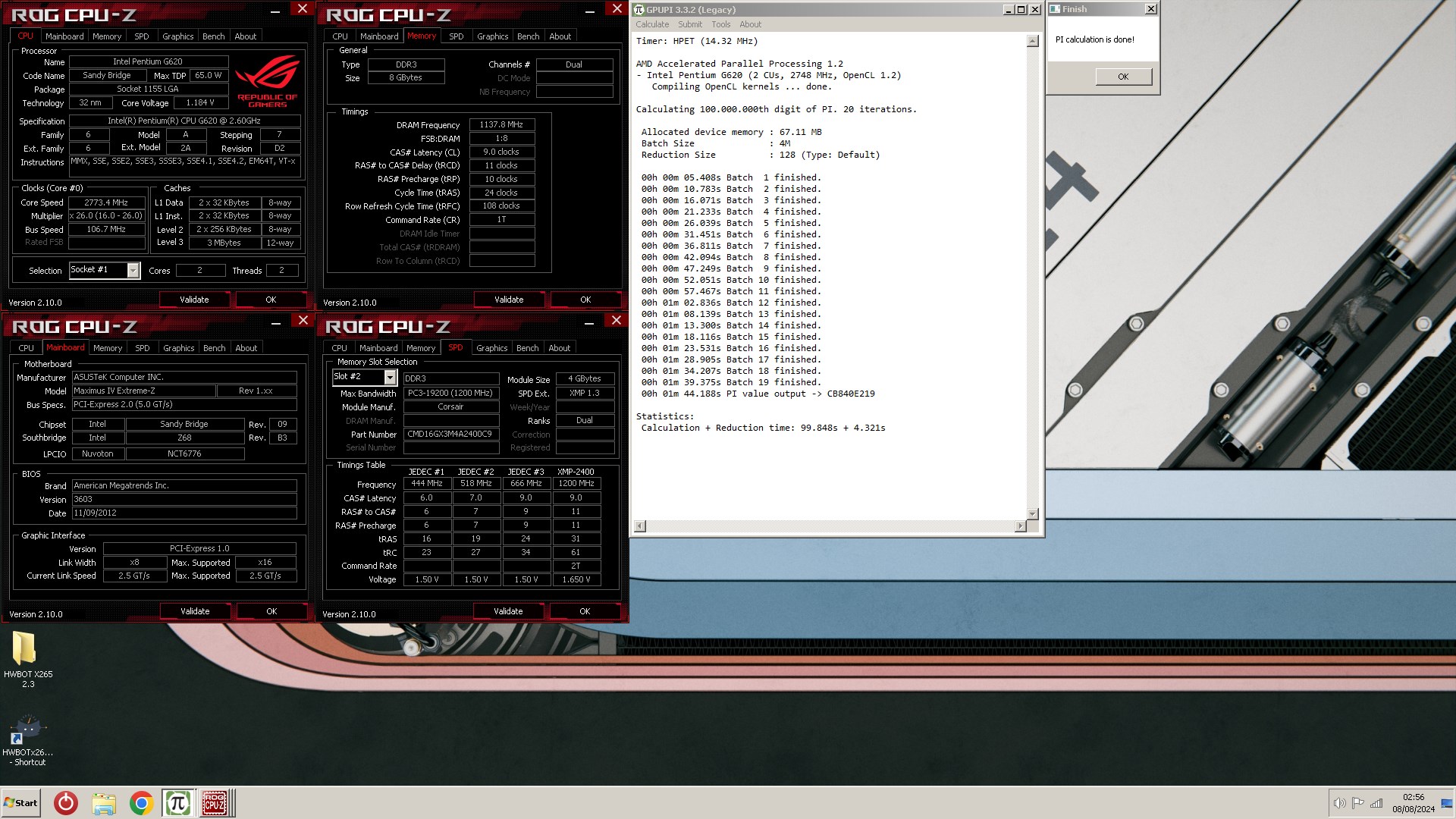Click the XMP-2400 frequency 1200 MHz cell
Screen dimensions: 1456x819
pyautogui.click(x=576, y=484)
